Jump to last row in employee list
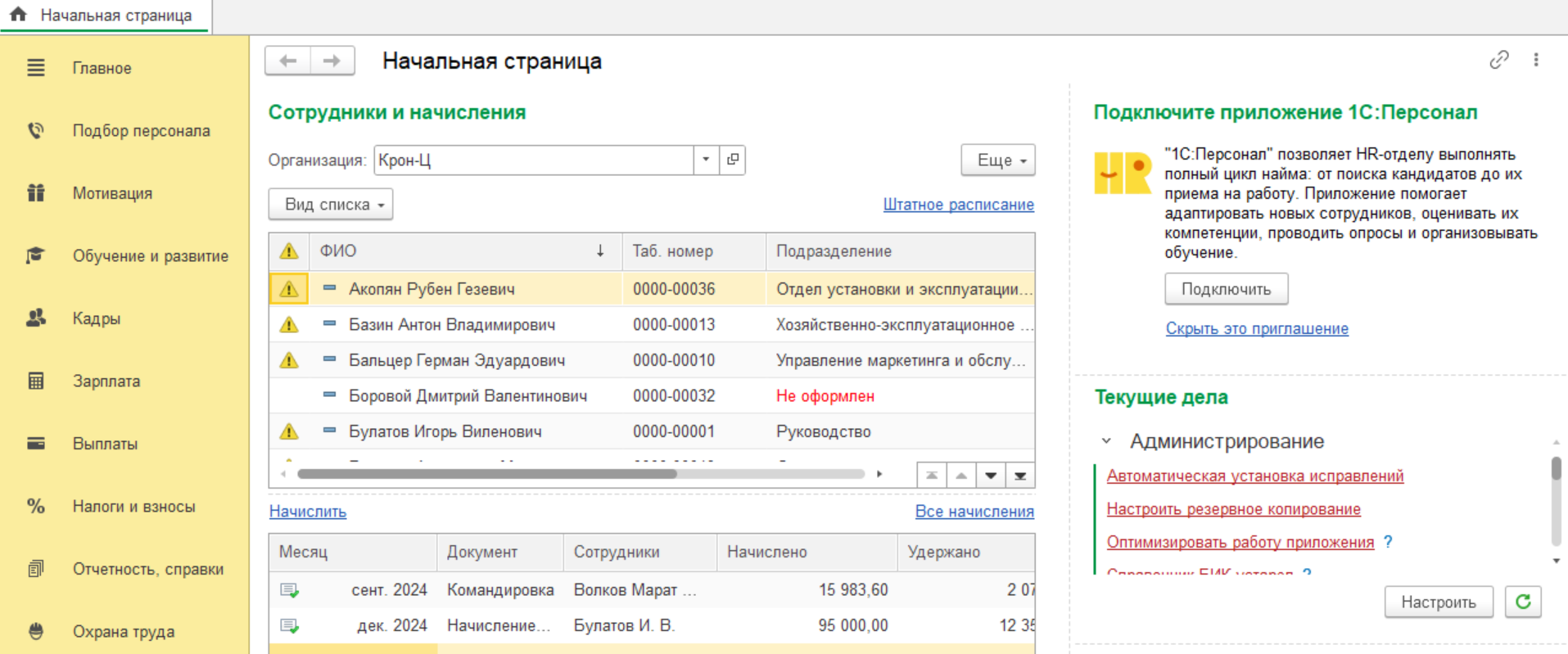This screenshot has width=1568, height=654. click(x=1020, y=476)
